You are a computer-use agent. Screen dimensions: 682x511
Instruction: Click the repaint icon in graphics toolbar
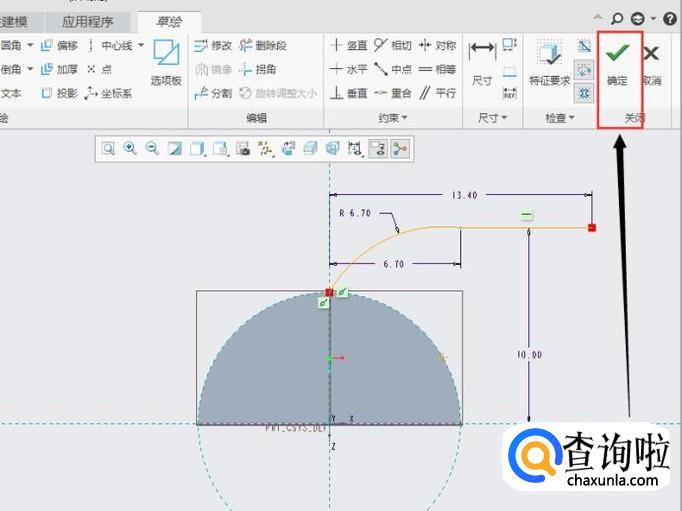[175, 149]
